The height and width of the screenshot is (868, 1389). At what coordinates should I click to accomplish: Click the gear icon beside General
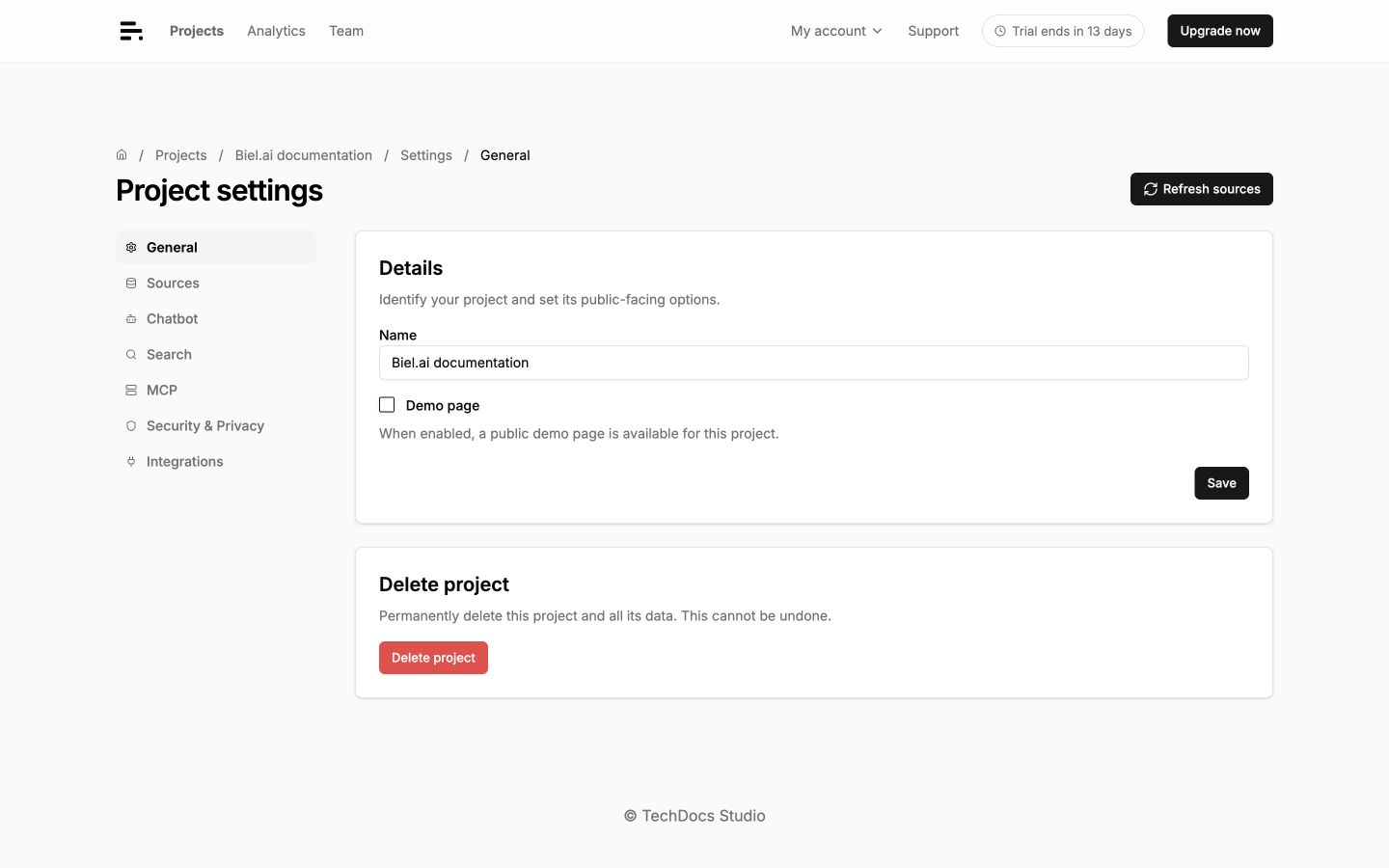pos(131,247)
